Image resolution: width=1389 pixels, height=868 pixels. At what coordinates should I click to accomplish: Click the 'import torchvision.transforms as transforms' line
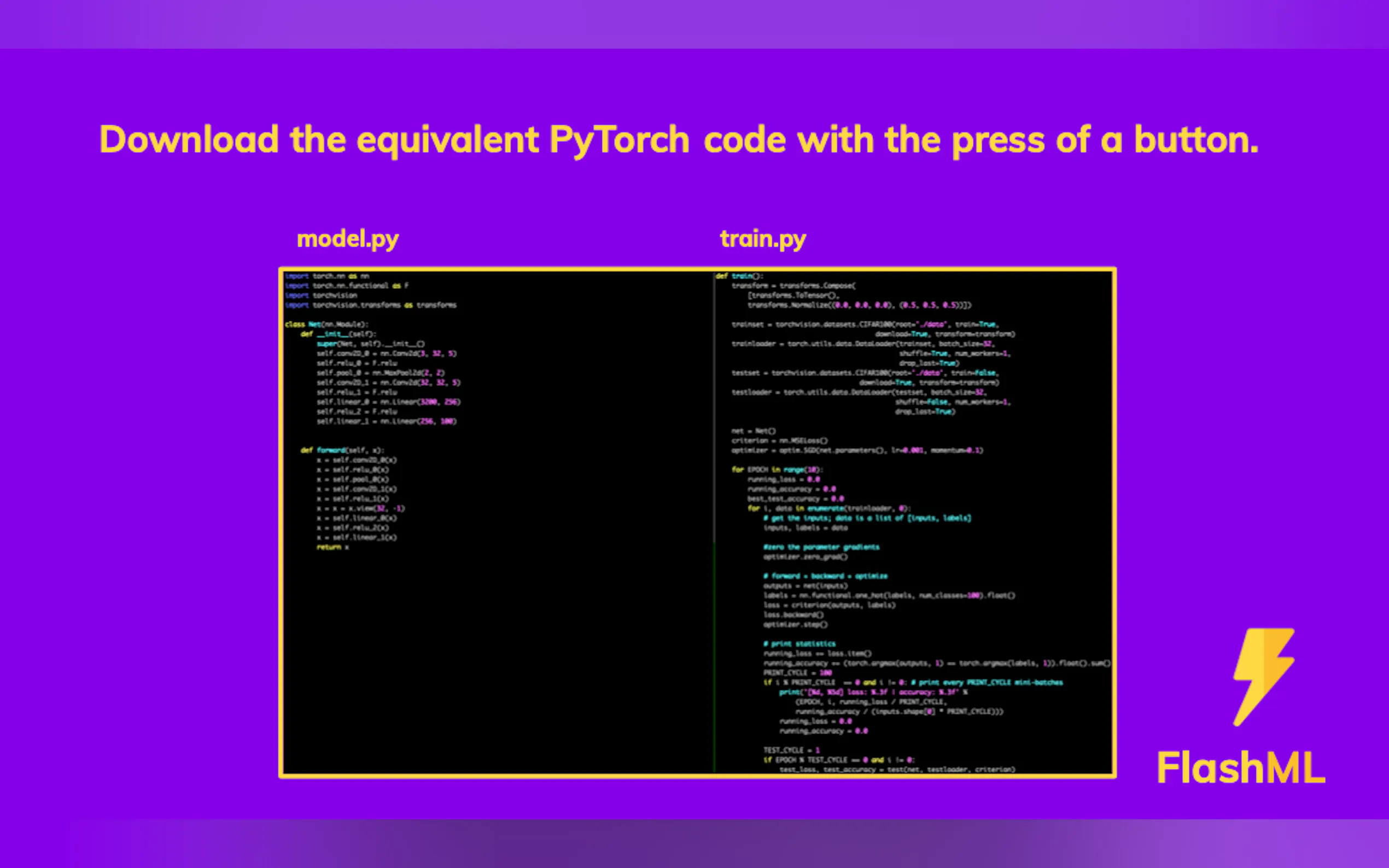(370, 305)
